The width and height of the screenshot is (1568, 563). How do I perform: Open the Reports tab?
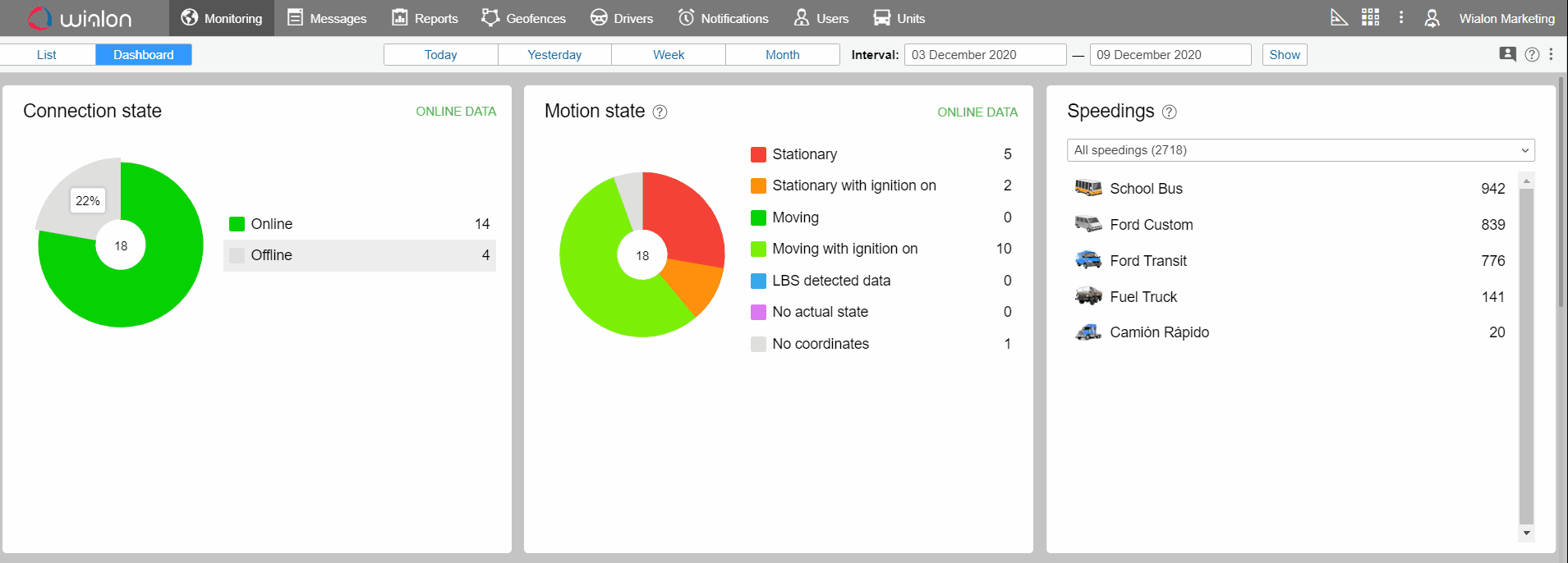(x=425, y=18)
